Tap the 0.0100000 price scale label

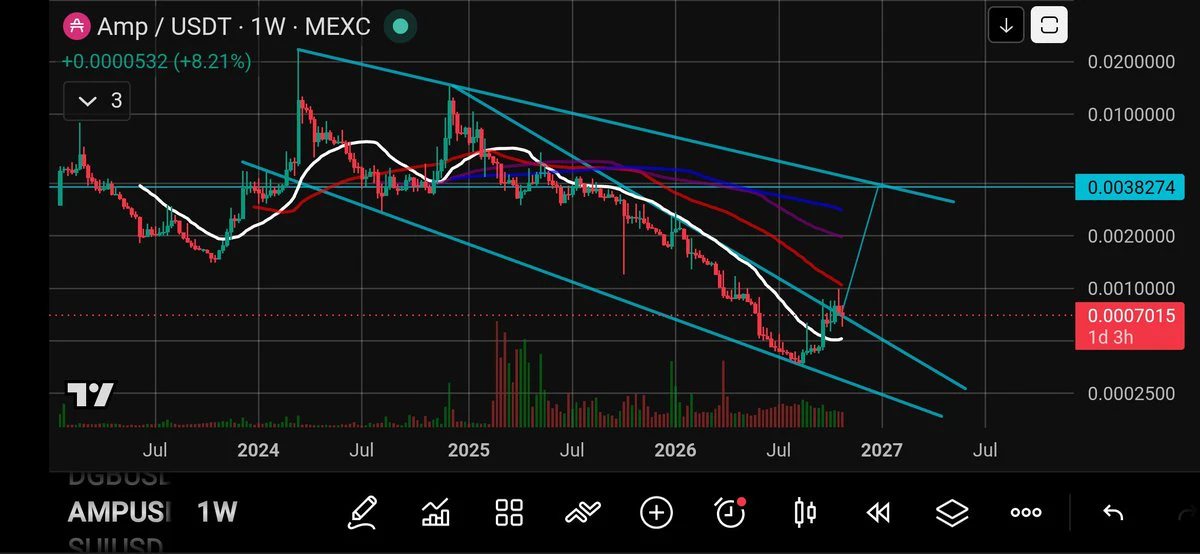click(1129, 114)
